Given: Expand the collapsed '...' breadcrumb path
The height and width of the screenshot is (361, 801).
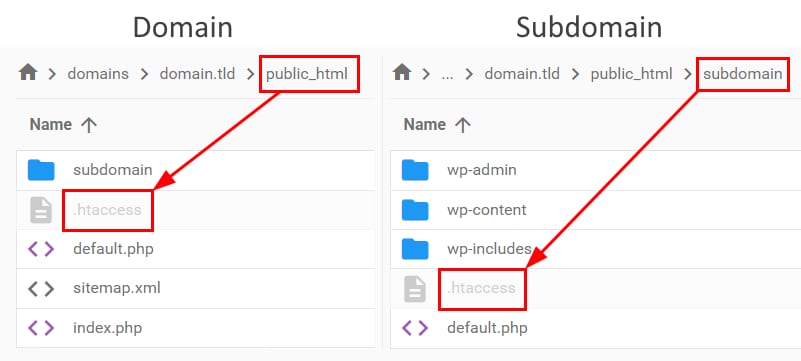Looking at the screenshot, I should 447,75.
